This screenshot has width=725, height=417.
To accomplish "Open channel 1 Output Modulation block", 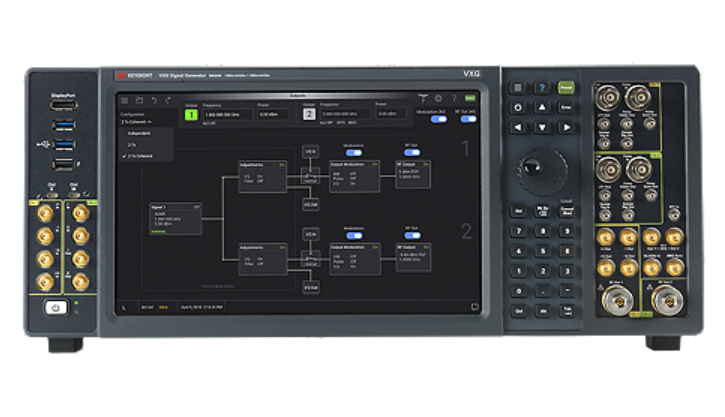I will click(x=355, y=176).
